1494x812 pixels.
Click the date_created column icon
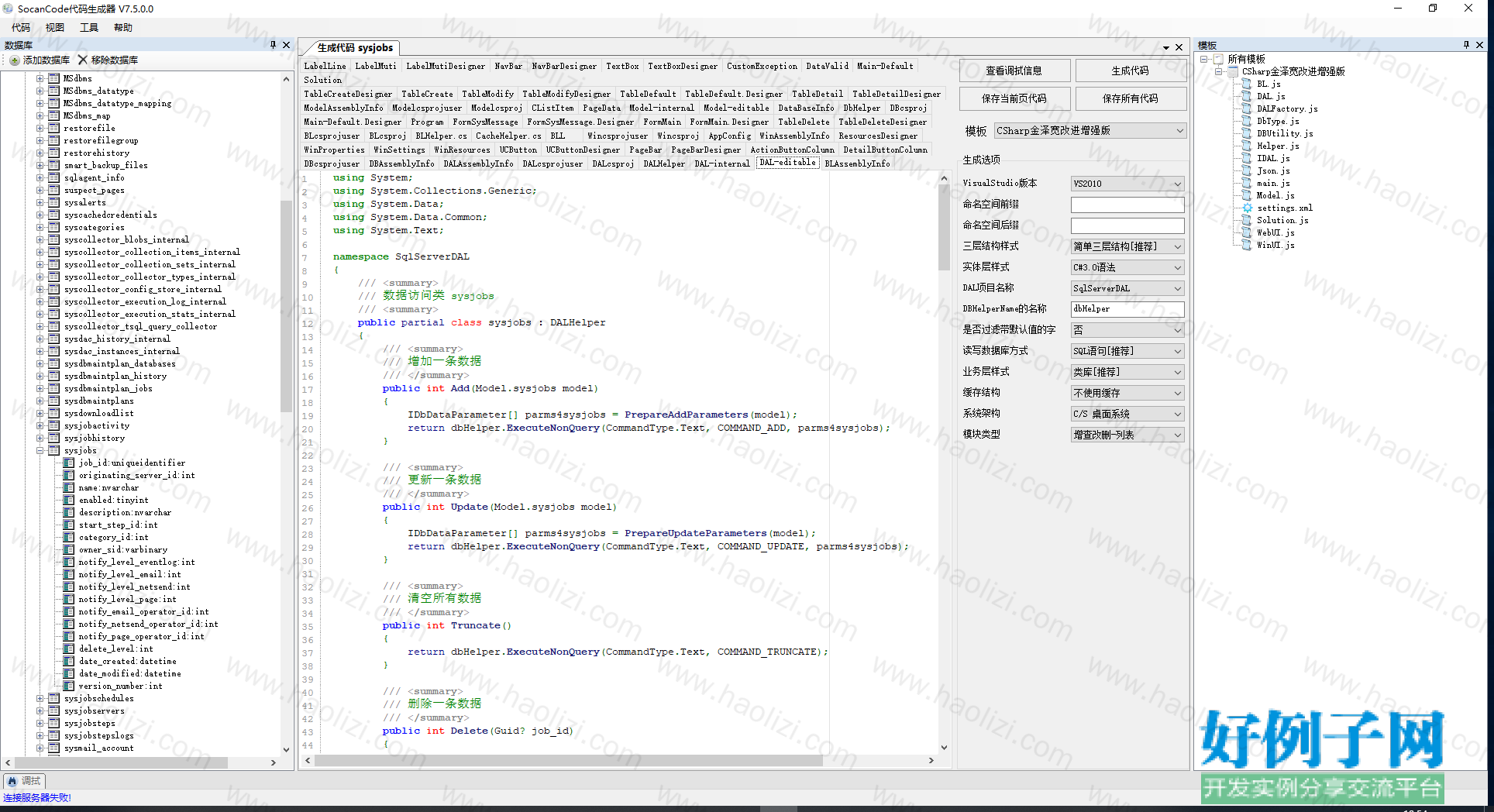tap(69, 661)
